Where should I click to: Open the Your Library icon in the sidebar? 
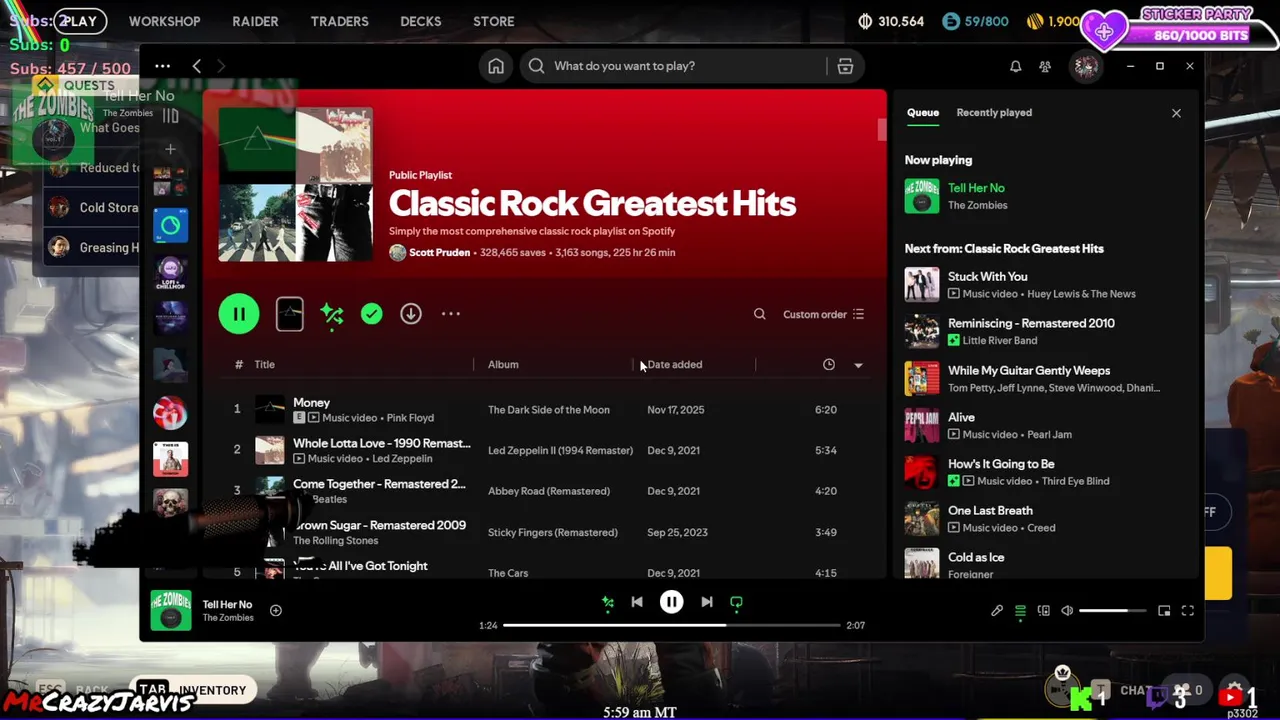tap(170, 116)
